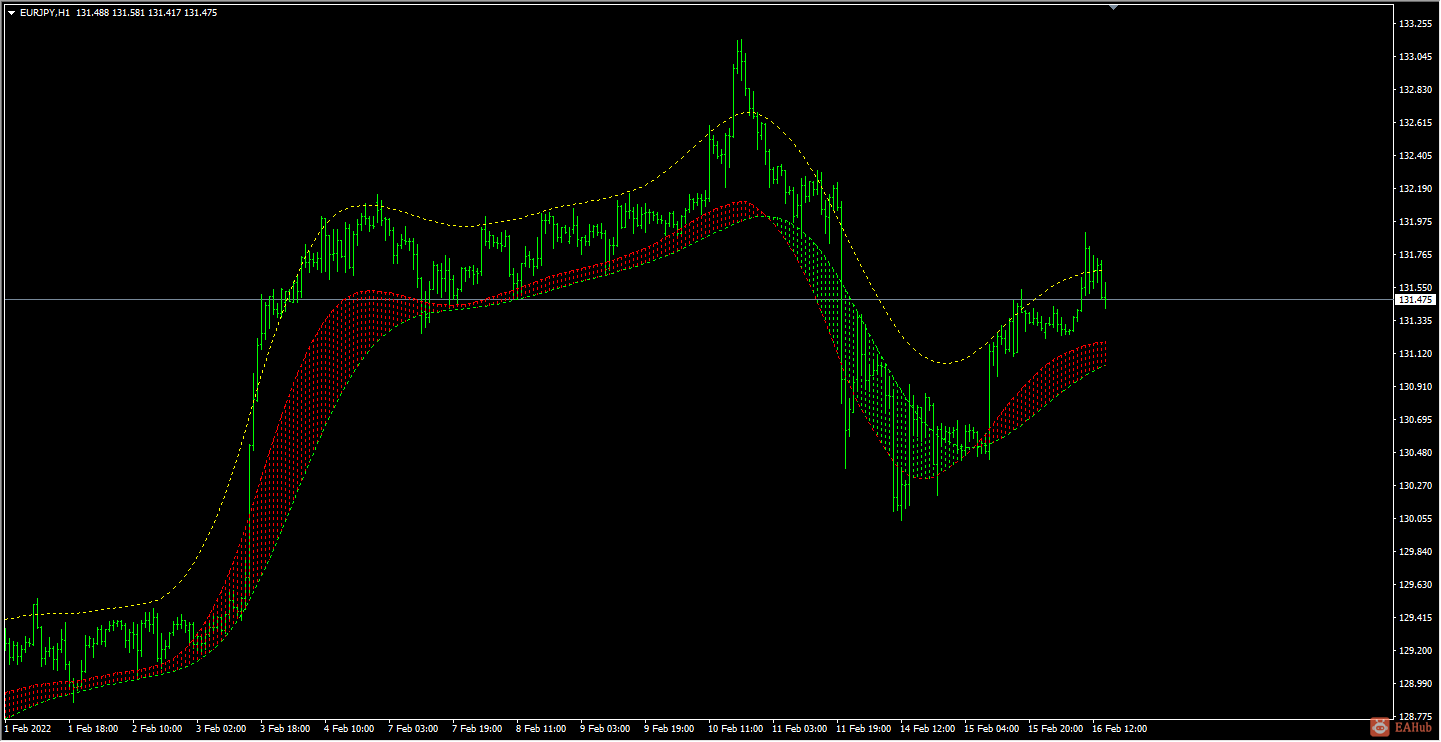Click the "1 Feb 2022" time axis label
1441x742 pixels.
coord(27,729)
